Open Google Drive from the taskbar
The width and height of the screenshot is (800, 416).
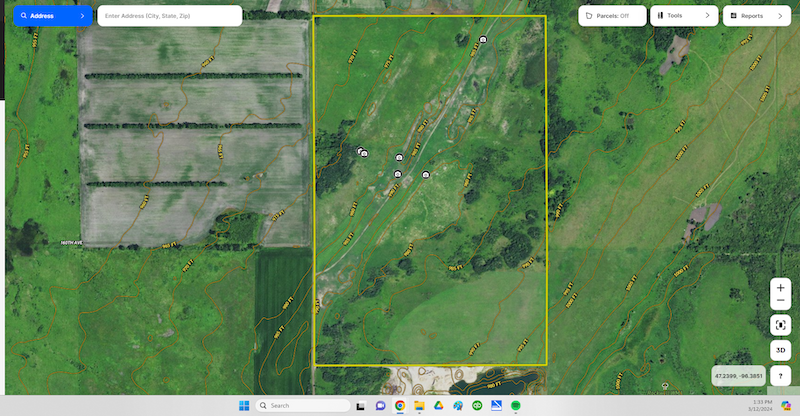438,405
